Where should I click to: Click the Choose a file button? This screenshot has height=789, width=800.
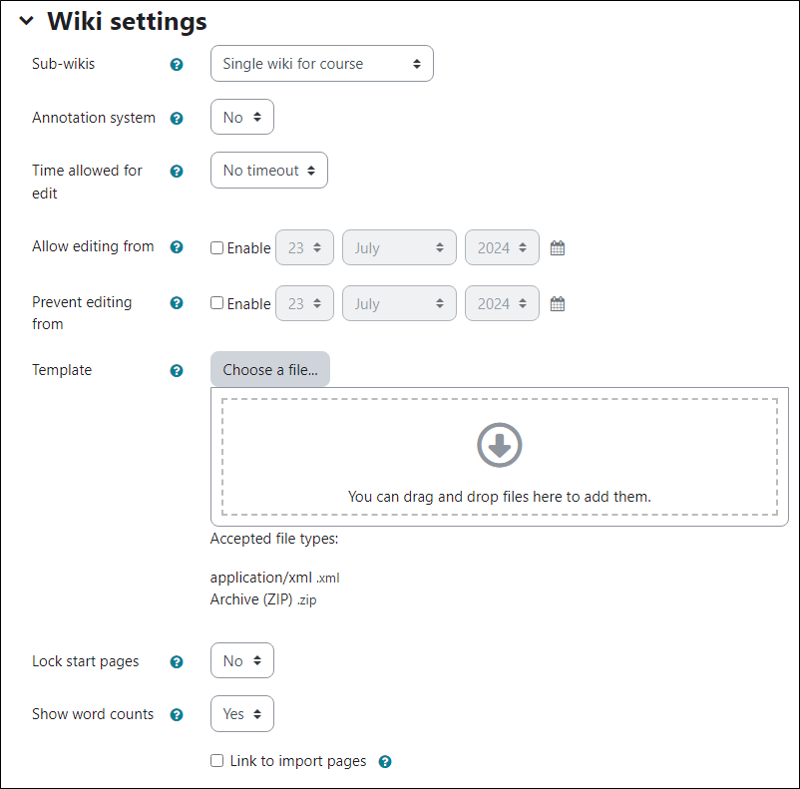pos(269,368)
